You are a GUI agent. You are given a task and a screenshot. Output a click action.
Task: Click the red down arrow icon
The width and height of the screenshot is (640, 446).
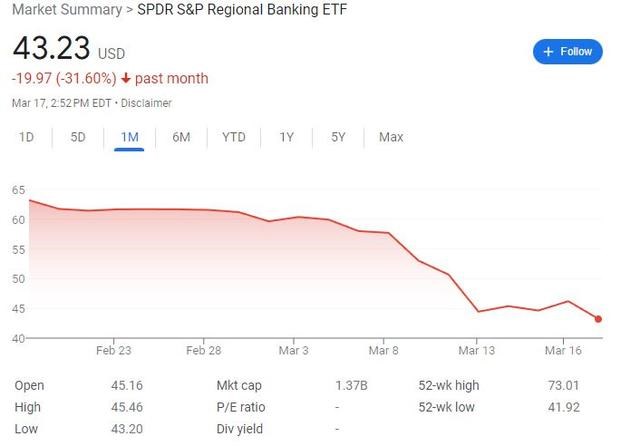(126, 79)
